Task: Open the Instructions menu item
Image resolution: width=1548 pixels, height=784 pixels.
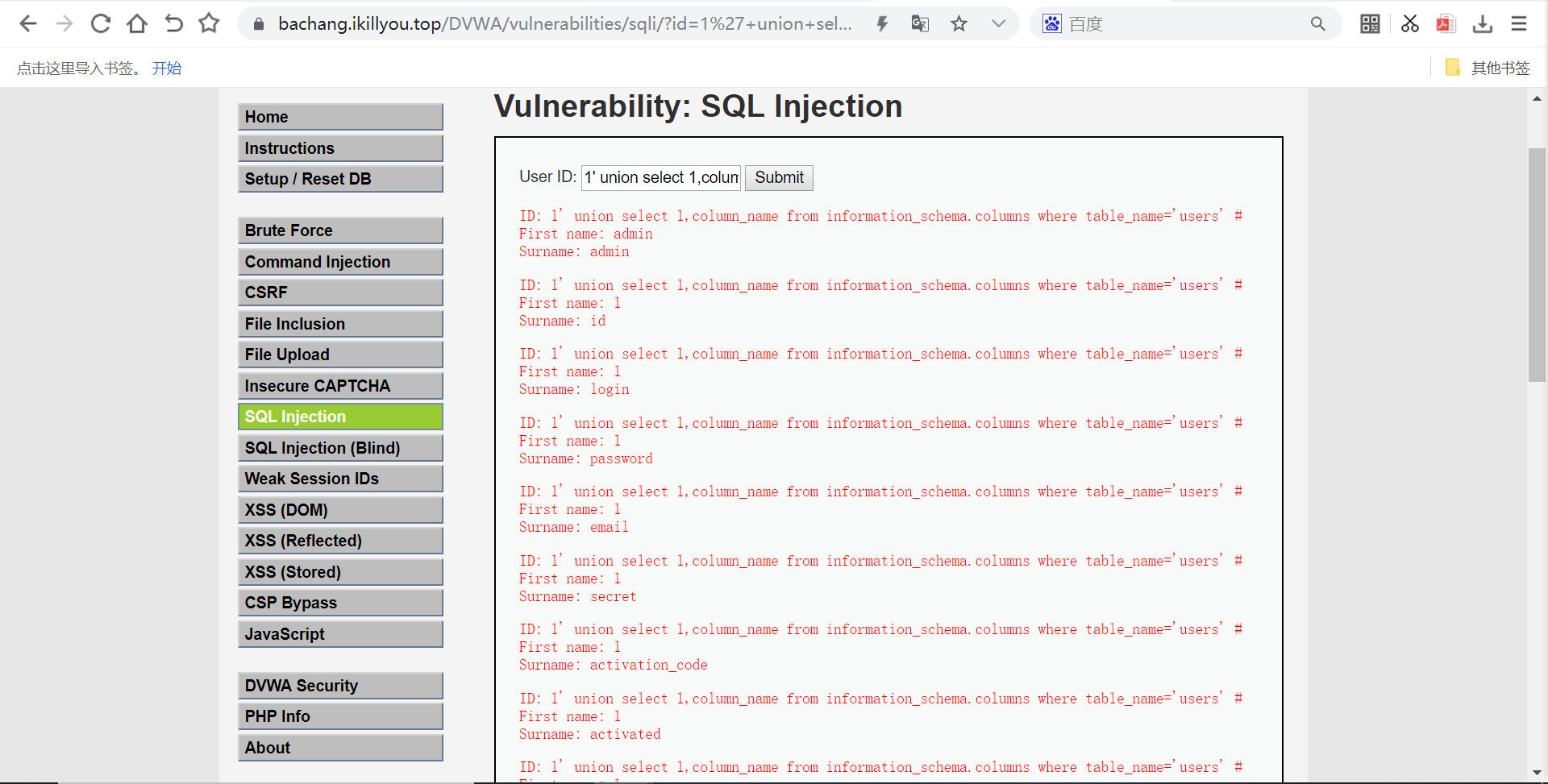Action: click(x=340, y=148)
